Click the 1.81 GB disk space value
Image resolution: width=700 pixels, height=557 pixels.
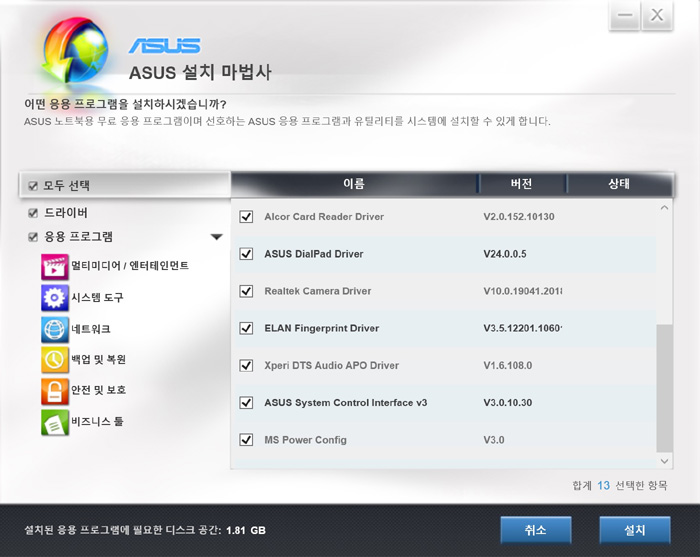(x=246, y=531)
